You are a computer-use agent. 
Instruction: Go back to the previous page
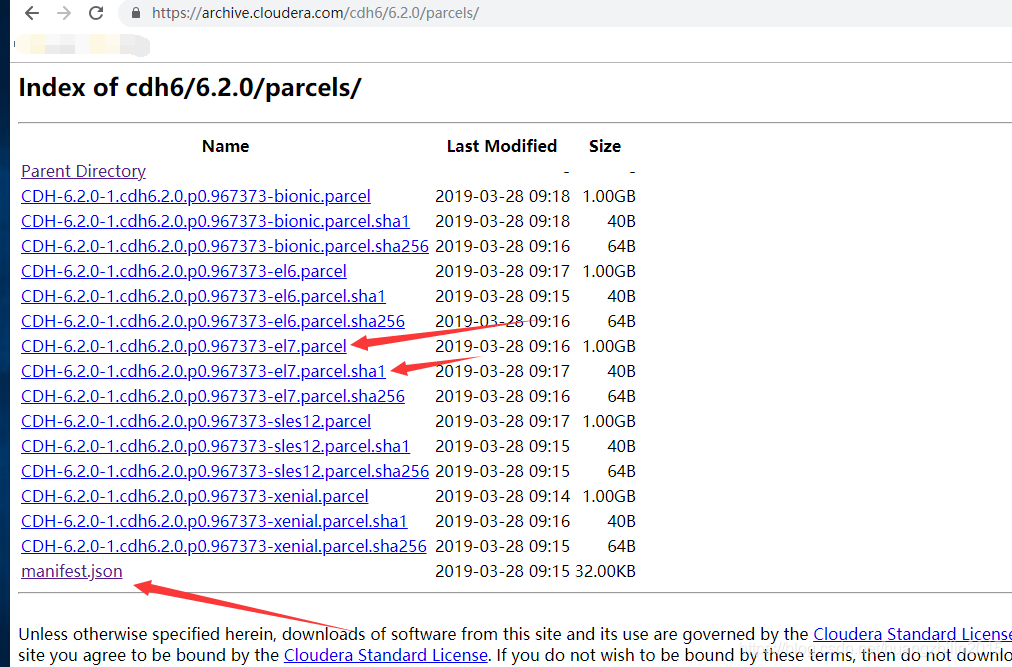click(x=32, y=13)
